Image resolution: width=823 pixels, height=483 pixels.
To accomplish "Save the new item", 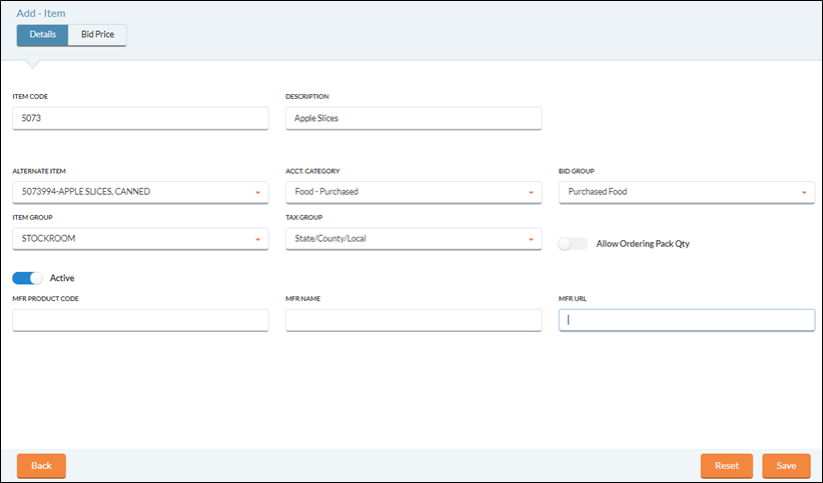I will point(786,466).
